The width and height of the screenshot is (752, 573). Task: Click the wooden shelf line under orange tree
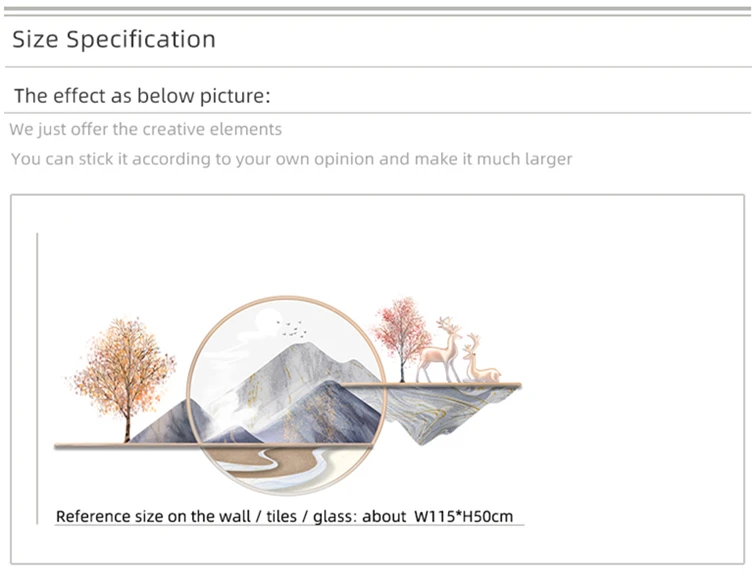point(126,446)
